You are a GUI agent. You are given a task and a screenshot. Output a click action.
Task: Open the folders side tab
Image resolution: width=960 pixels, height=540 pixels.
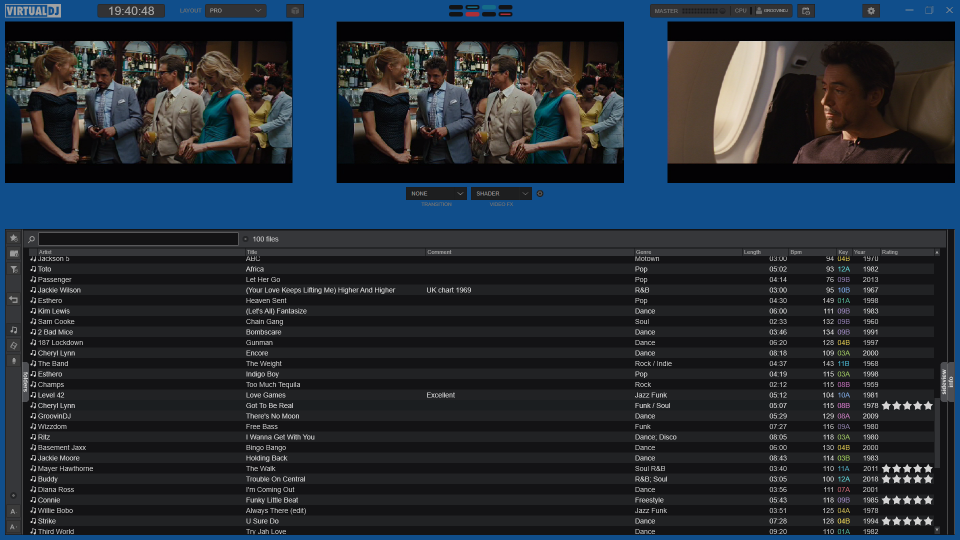[x=26, y=382]
